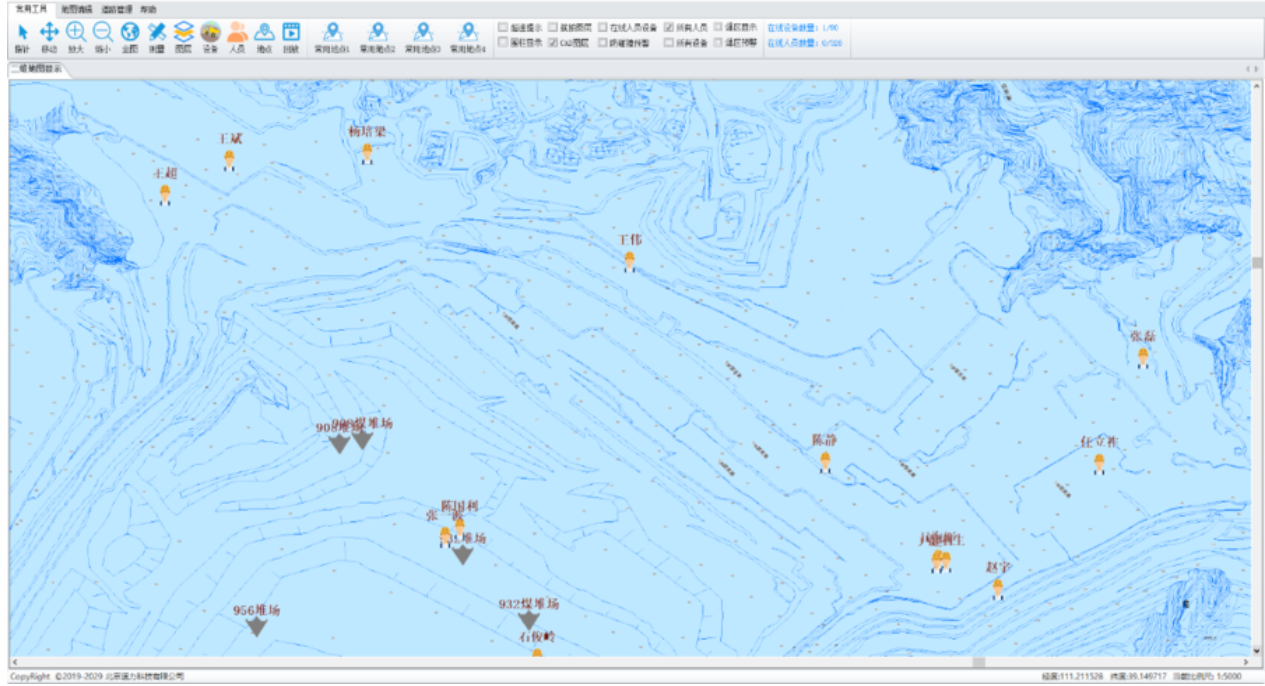
Task: Show the 全图 full map globe view
Action: point(130,37)
